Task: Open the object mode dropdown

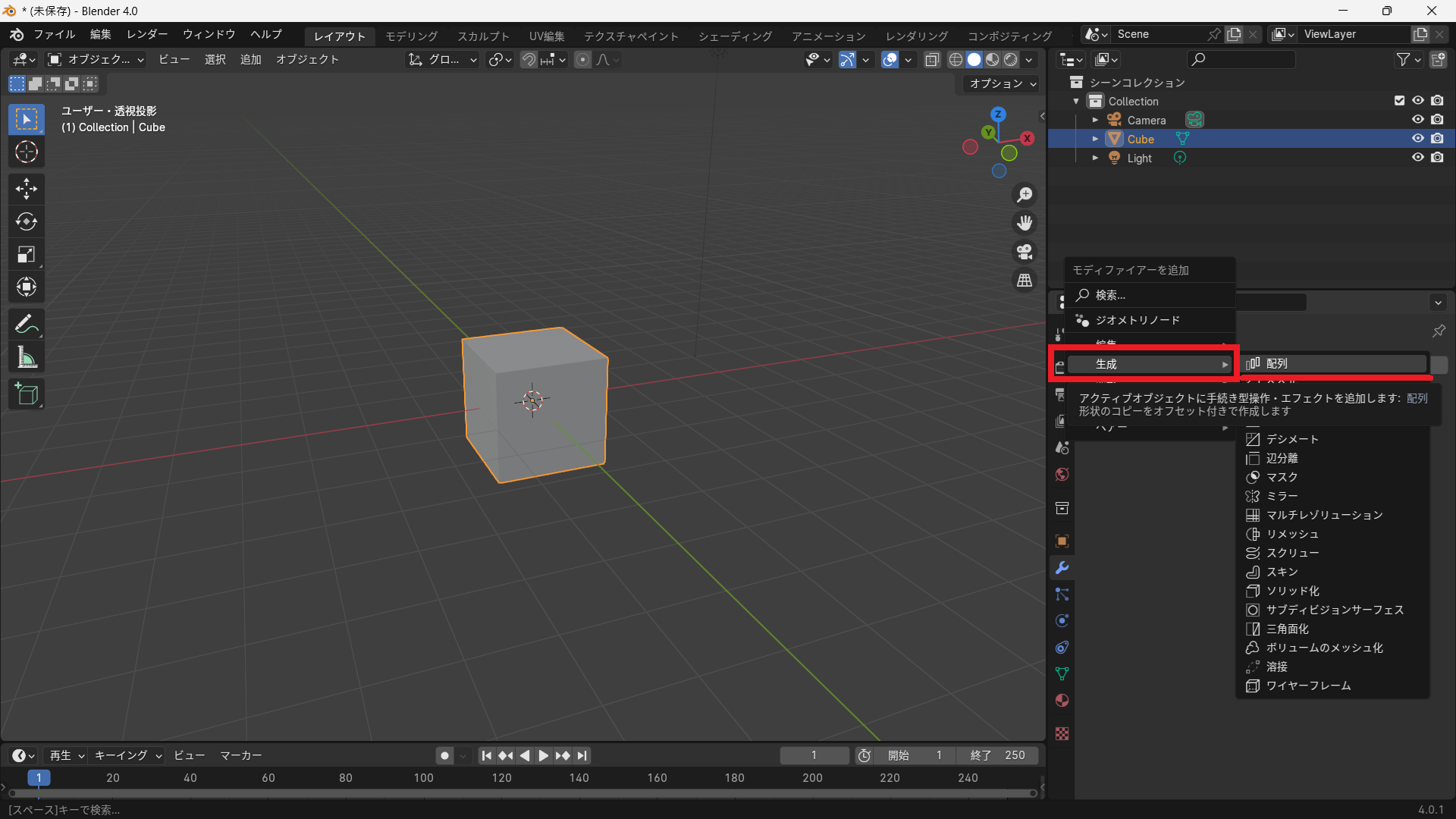Action: coord(96,59)
